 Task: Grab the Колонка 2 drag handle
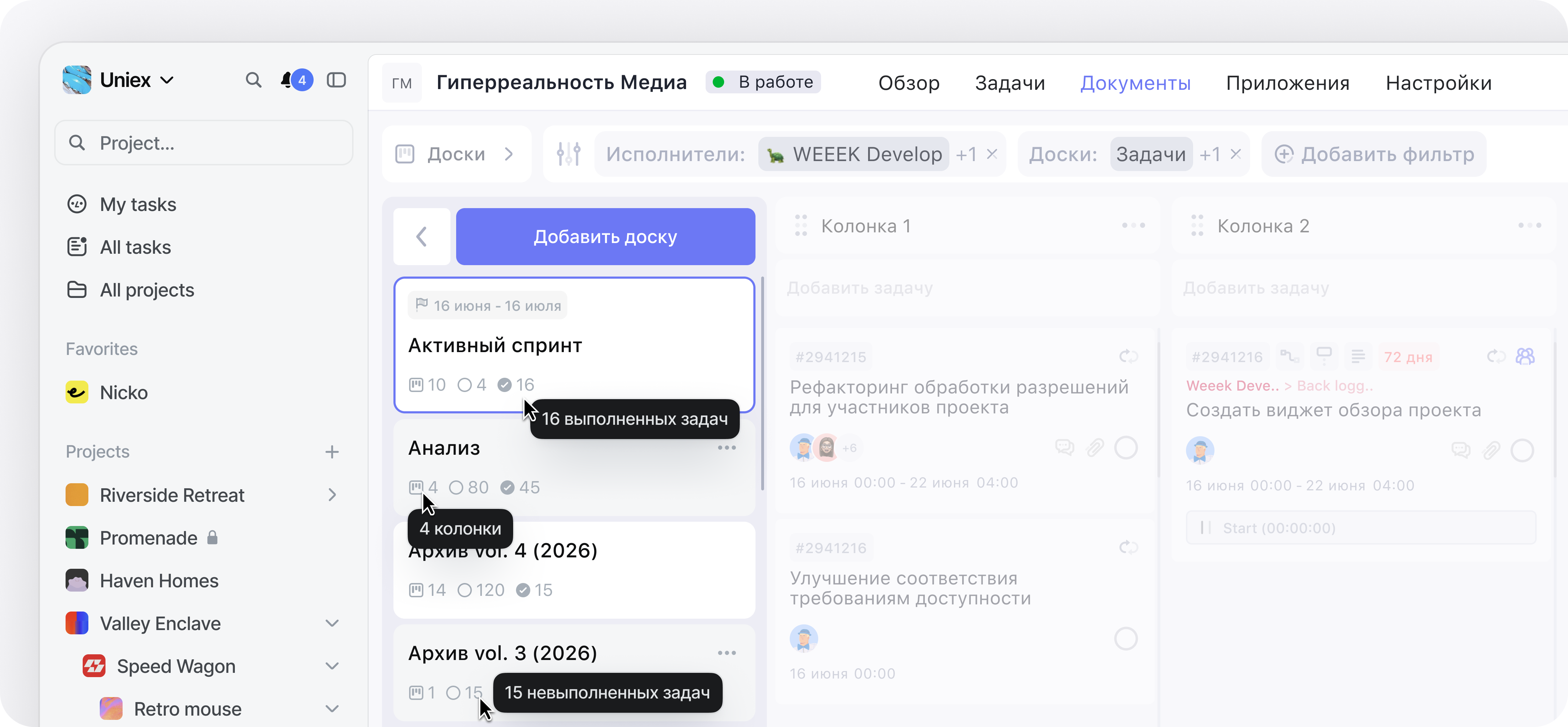1197,225
